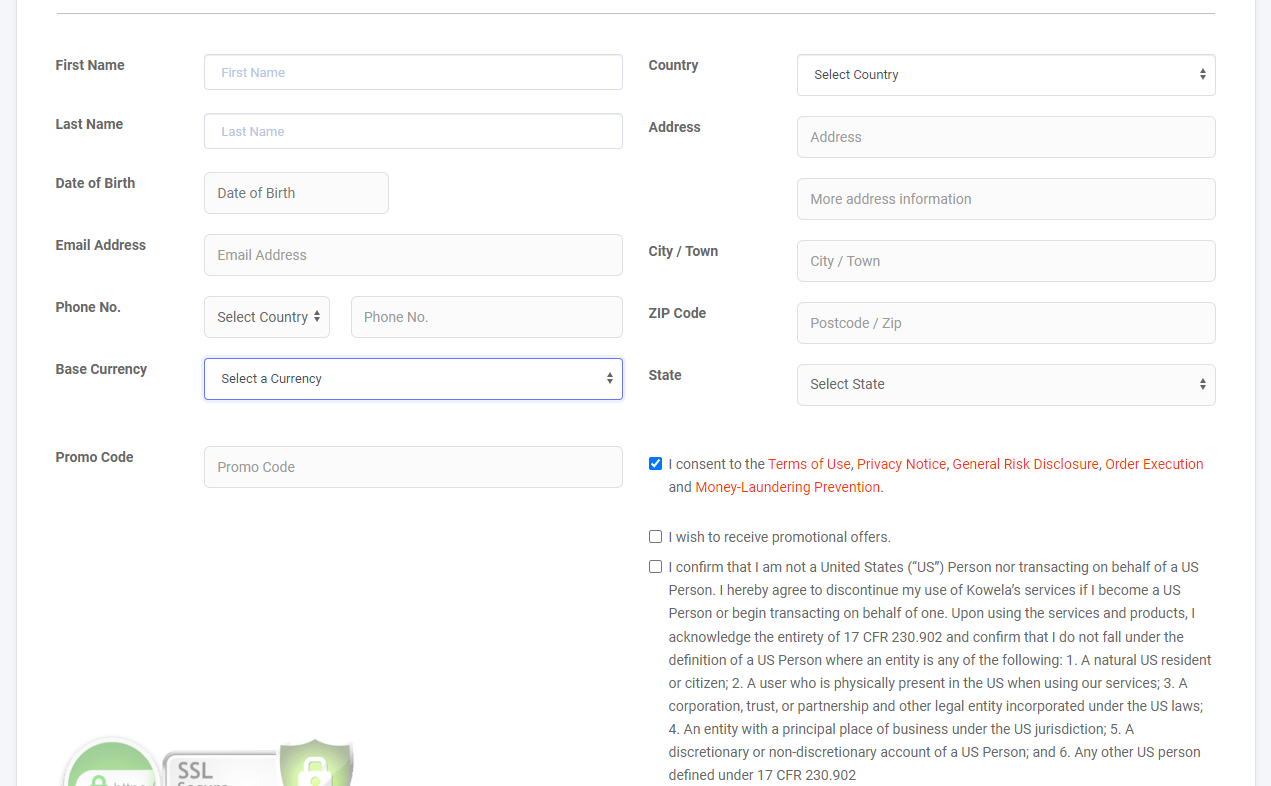Check the not a US Person confirmation
The image size is (1271, 786).
click(655, 566)
